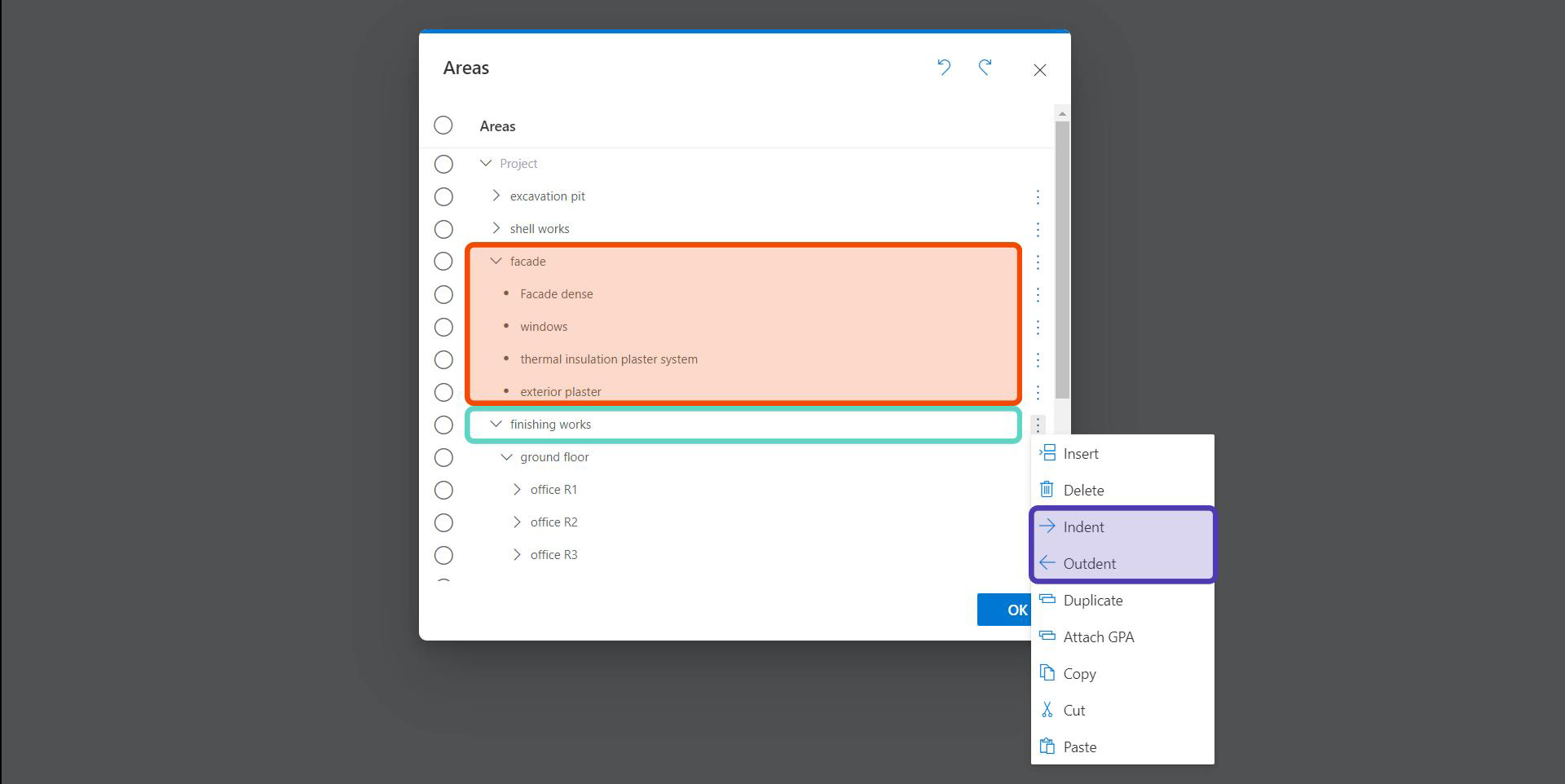1565x784 pixels.
Task: Collapse the ground floor node
Action: (x=506, y=457)
